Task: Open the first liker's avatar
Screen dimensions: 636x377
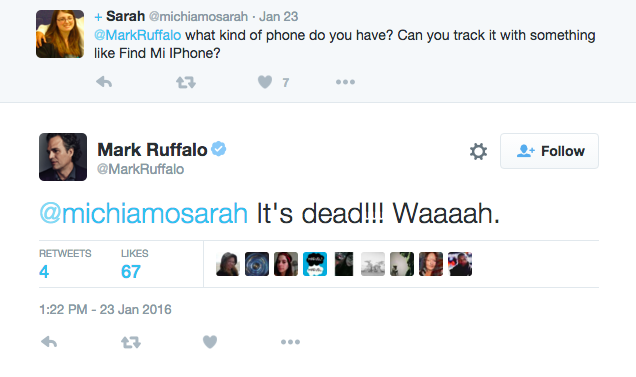Action: pyautogui.click(x=228, y=264)
